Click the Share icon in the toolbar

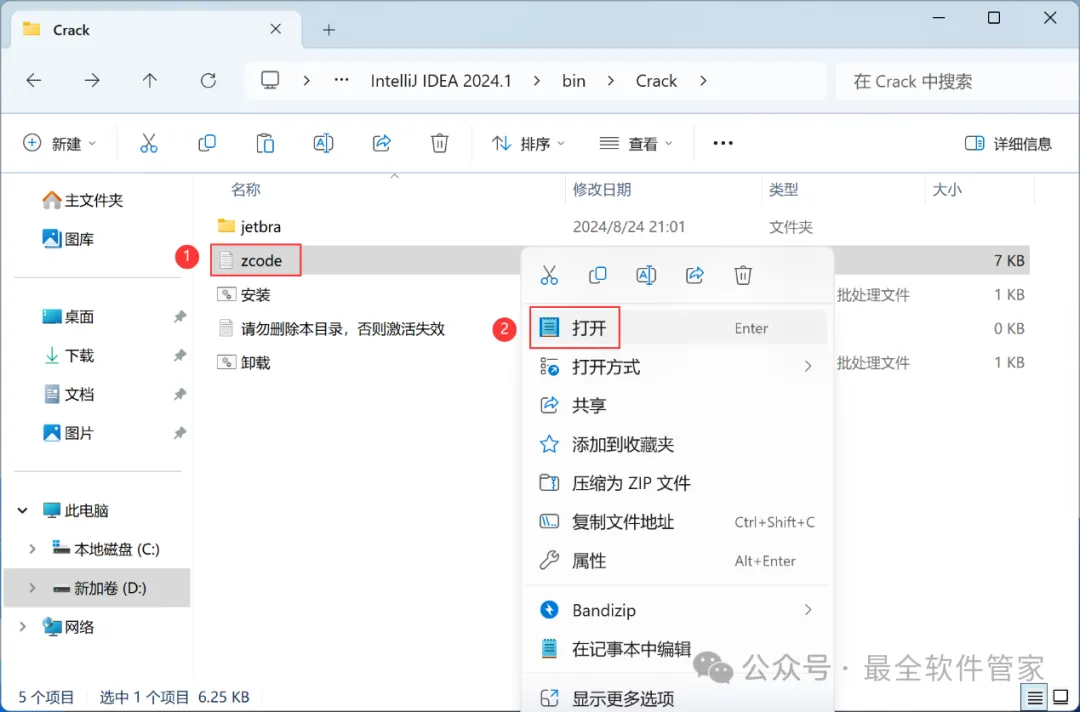click(382, 143)
